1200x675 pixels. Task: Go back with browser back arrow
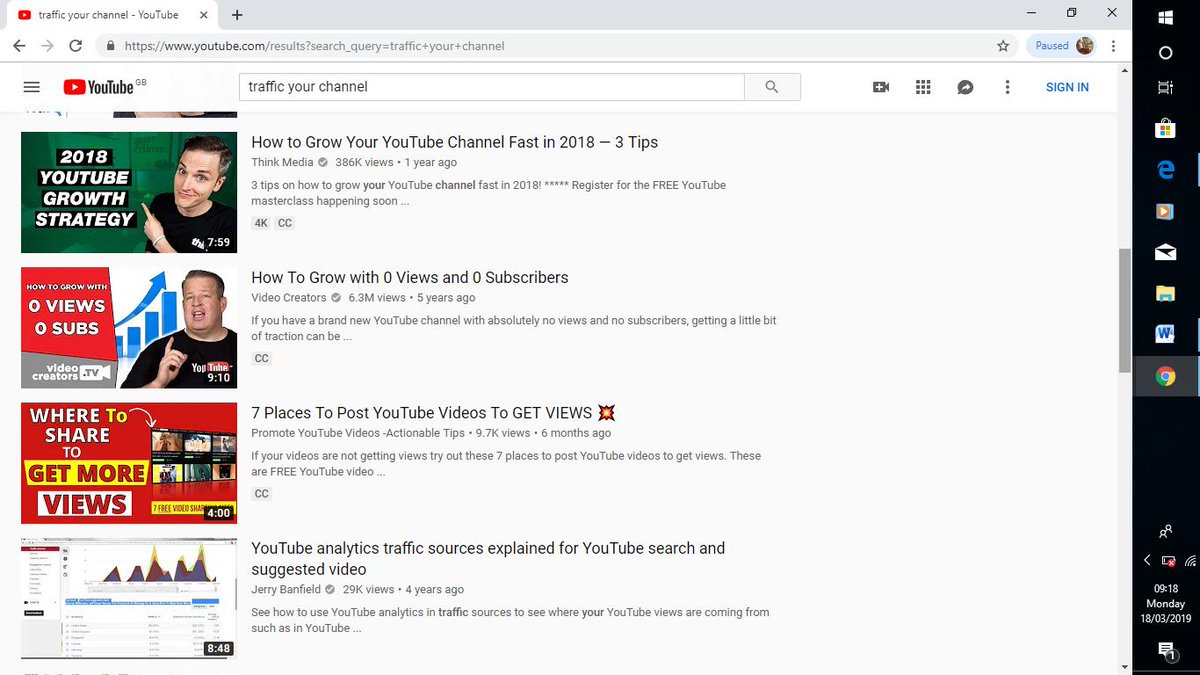(x=19, y=46)
